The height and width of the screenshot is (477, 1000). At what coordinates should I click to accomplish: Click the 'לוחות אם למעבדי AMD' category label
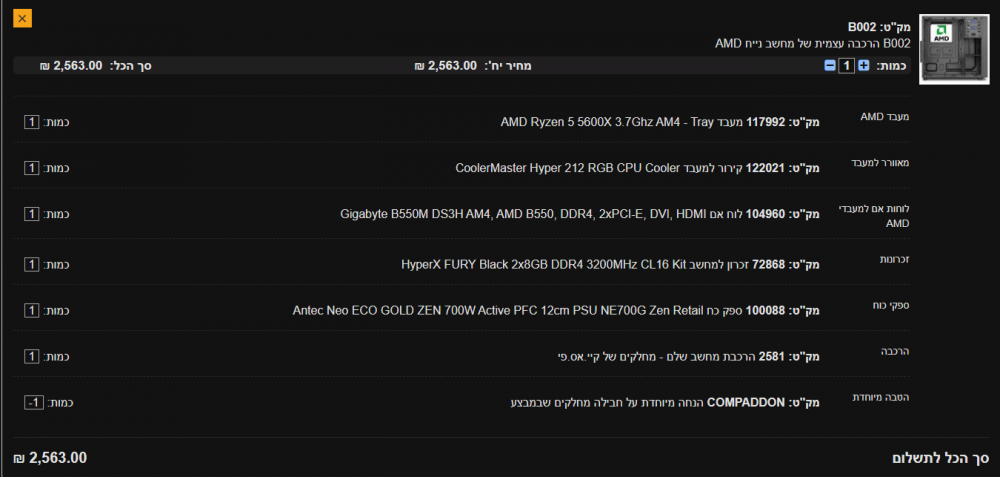875,216
